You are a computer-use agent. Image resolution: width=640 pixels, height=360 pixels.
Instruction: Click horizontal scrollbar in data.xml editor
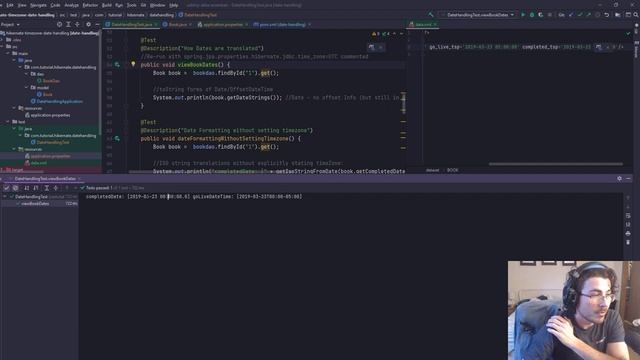[x=556, y=164]
